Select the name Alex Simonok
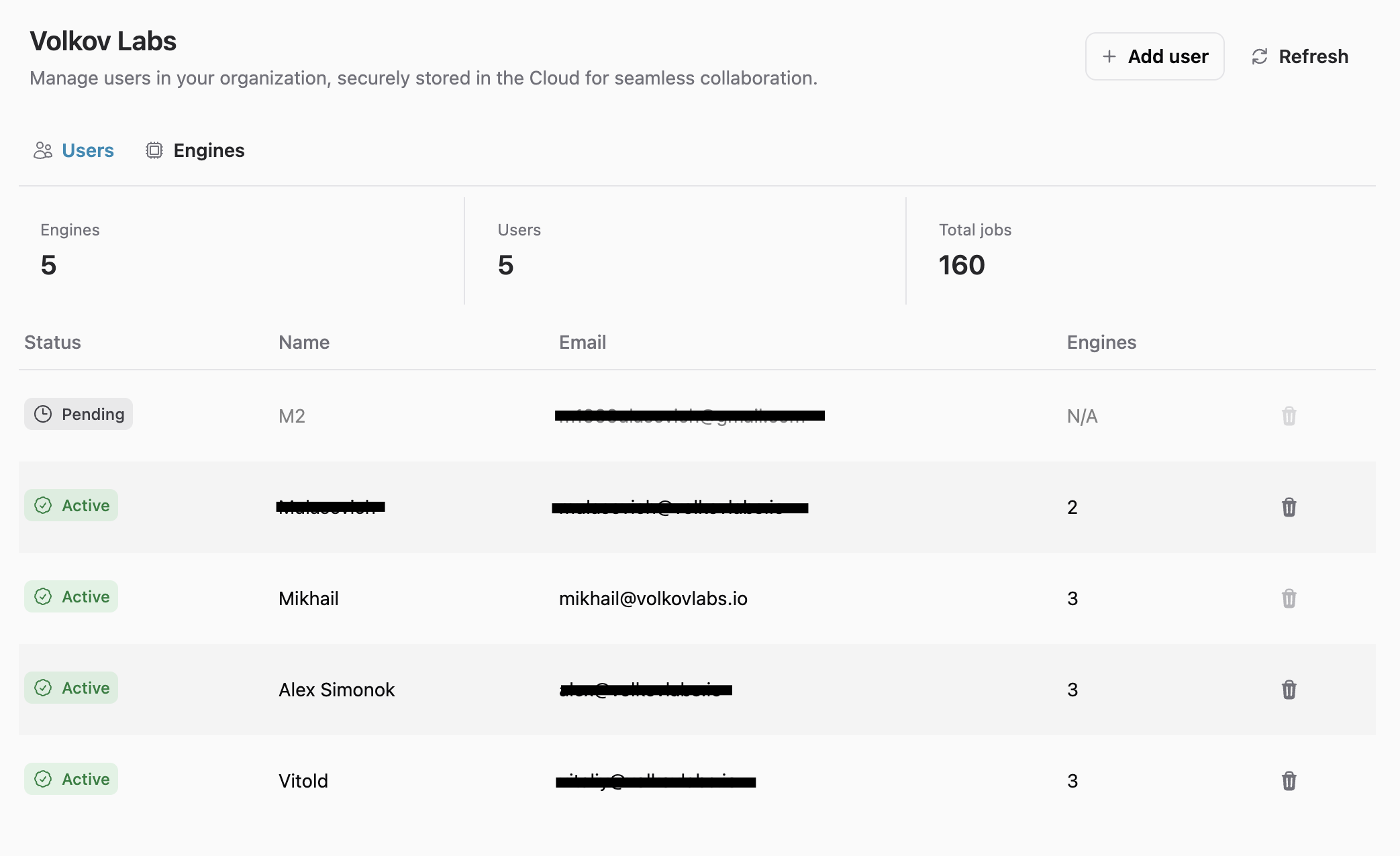Screen dimensions: 1400x856 (337, 690)
